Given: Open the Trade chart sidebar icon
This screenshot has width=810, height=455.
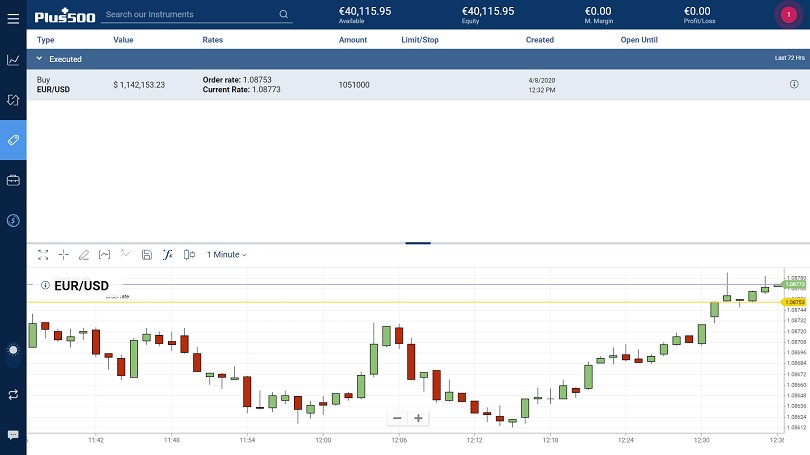Looking at the screenshot, I should tap(13, 60).
